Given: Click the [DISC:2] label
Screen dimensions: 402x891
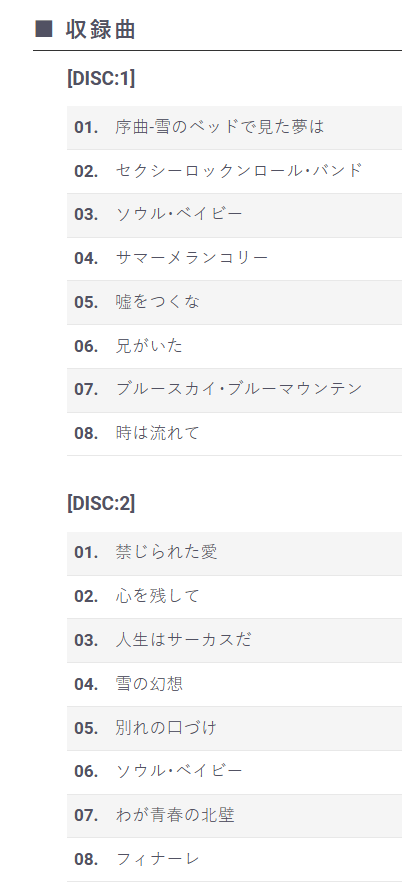Looking at the screenshot, I should [101, 504].
